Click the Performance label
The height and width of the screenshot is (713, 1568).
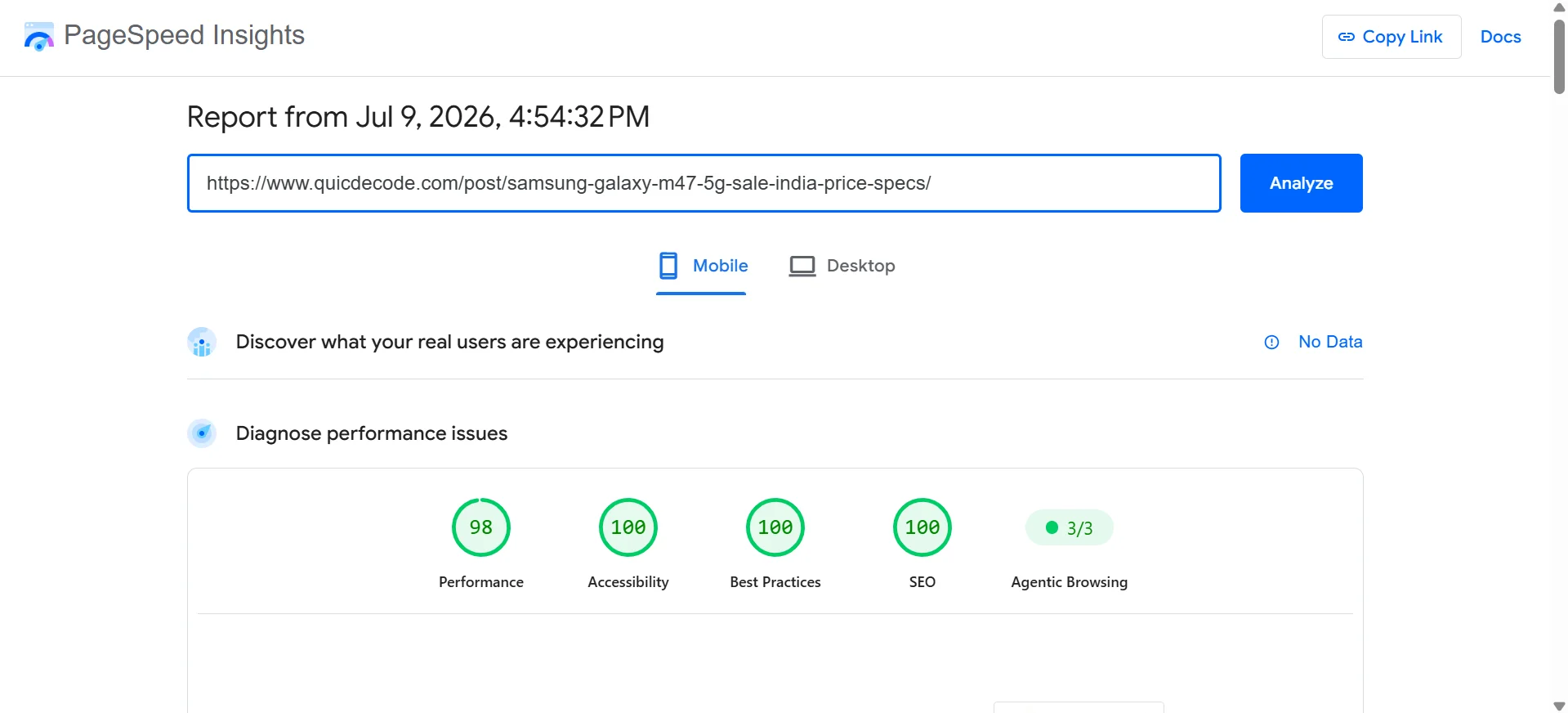point(481,582)
